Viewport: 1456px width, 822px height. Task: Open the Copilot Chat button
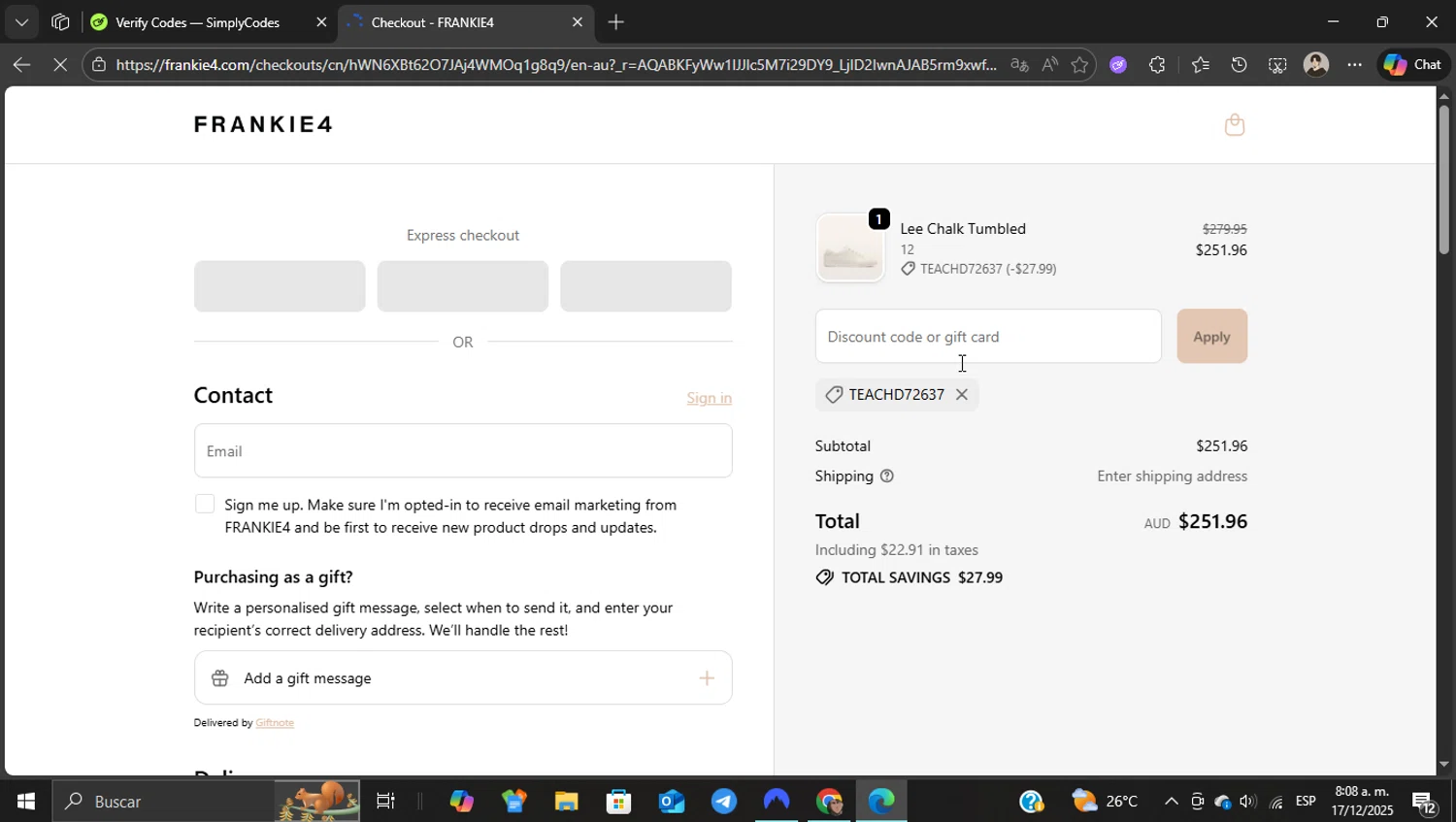click(x=1412, y=65)
